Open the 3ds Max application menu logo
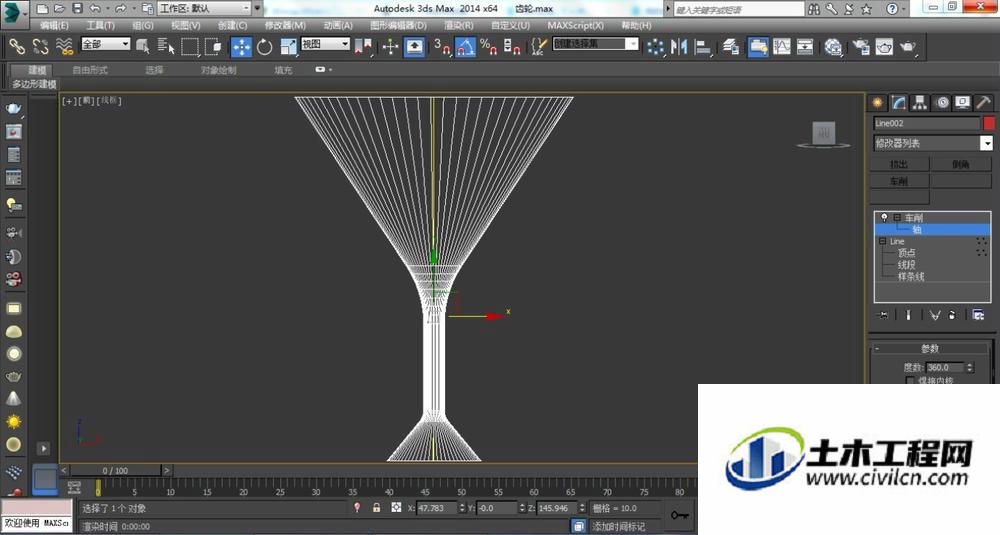Viewport: 1000px width, 535px height. pyautogui.click(x=14, y=13)
